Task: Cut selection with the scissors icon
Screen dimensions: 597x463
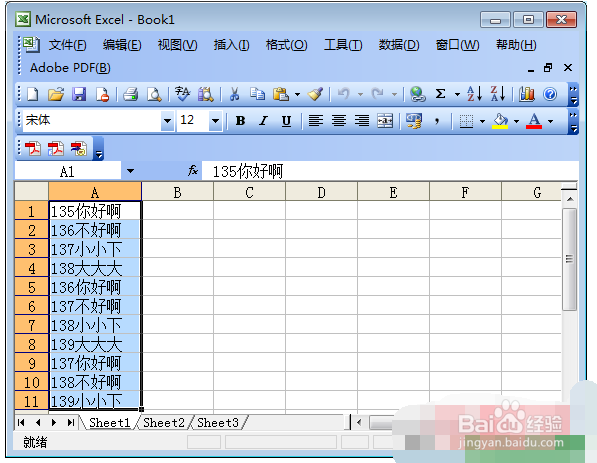Action: point(234,94)
